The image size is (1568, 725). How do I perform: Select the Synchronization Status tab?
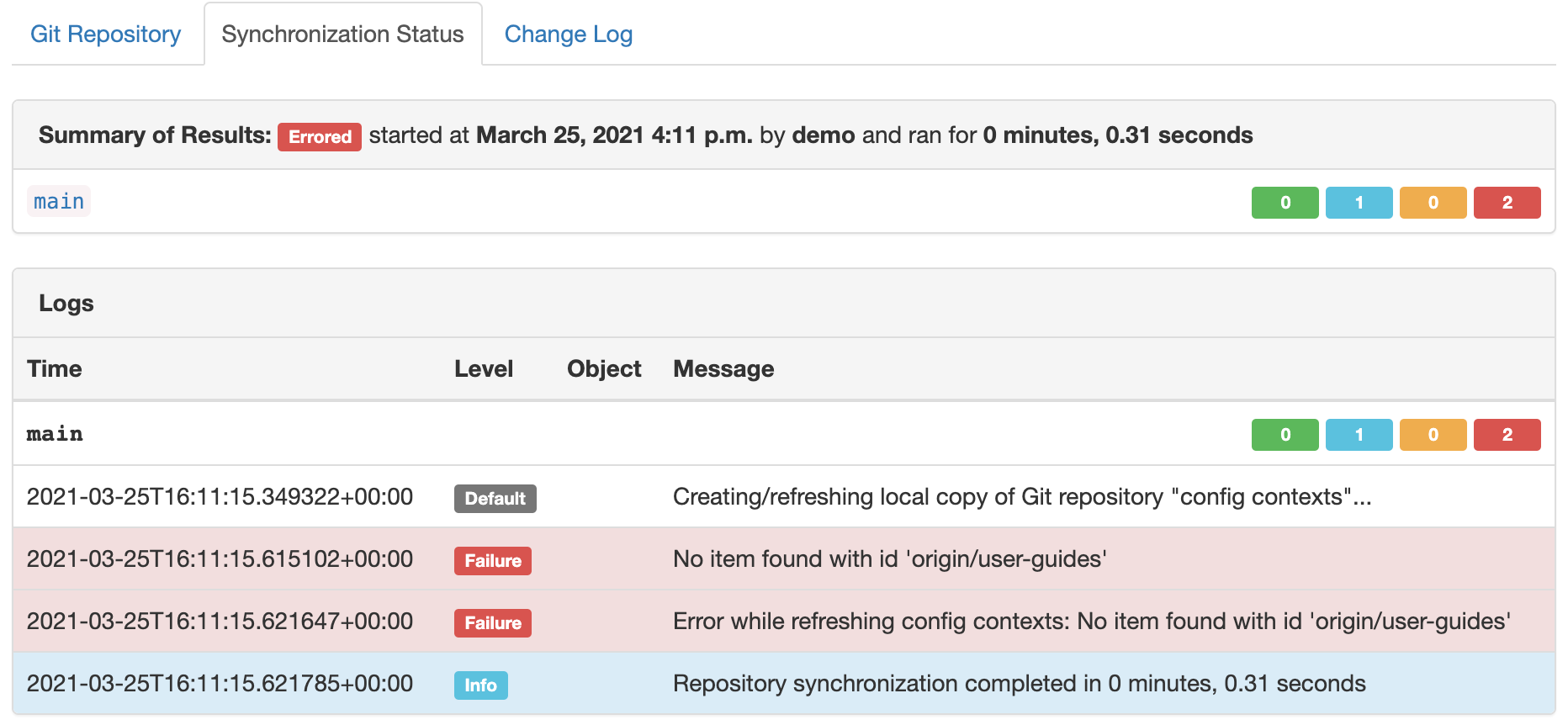click(x=342, y=34)
